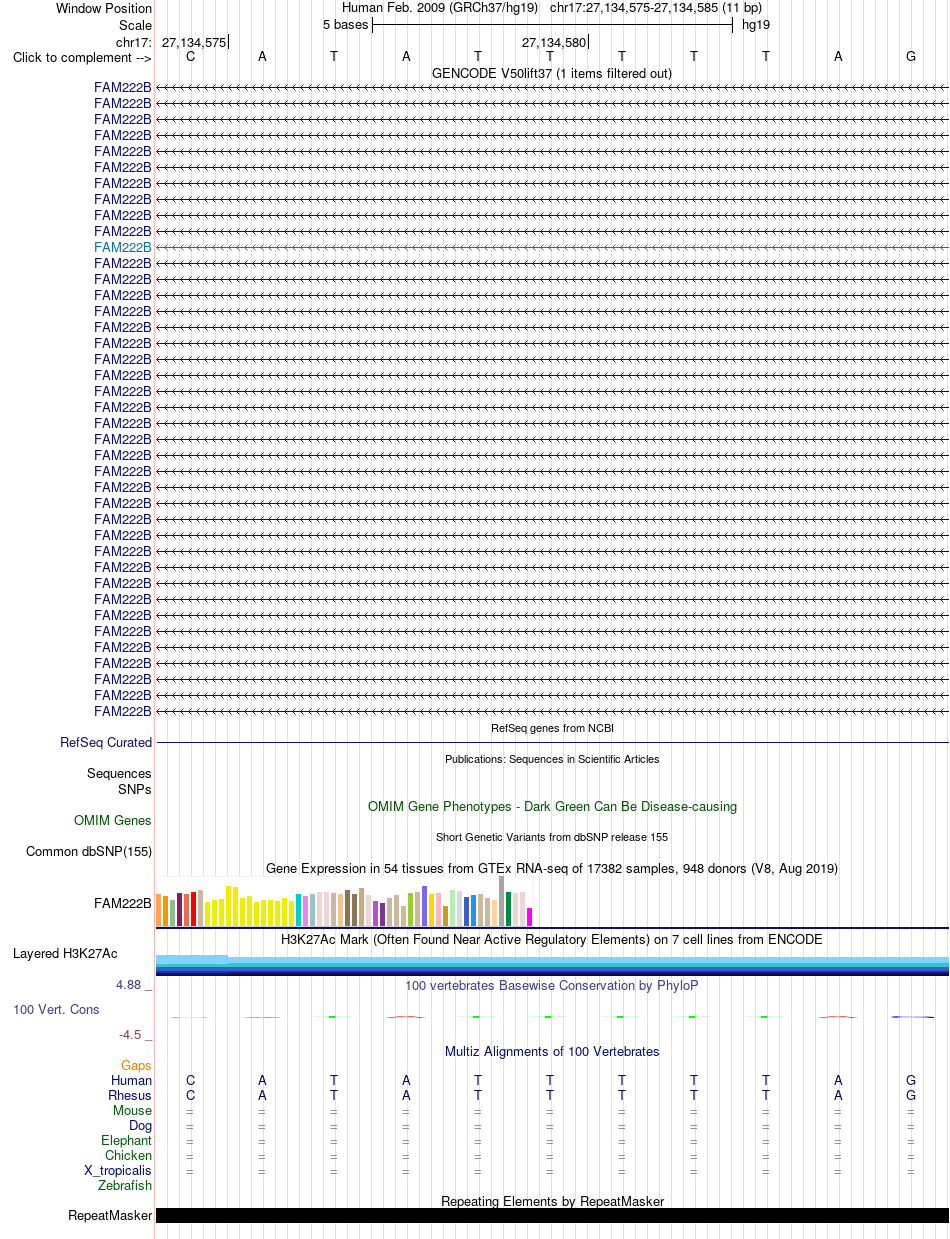Click FAM222B label beside the GTEx bar chart
This screenshot has height=1239, width=950.
123,904
